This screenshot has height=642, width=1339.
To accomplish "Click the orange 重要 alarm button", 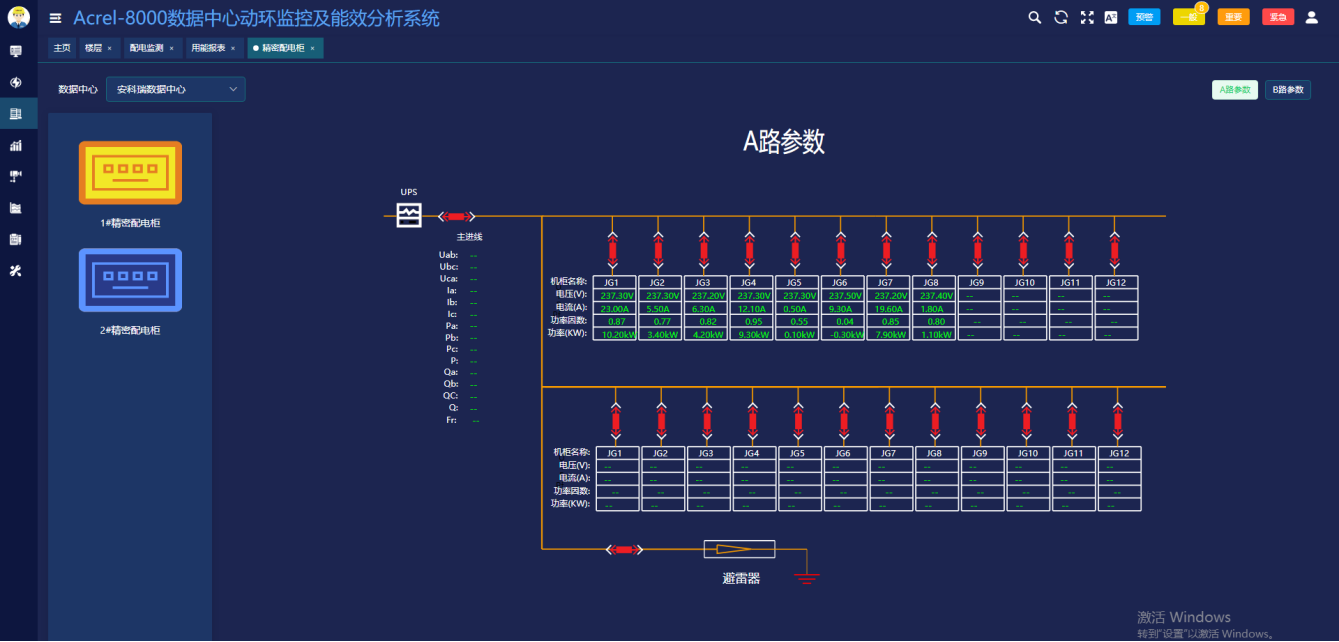I will (x=1234, y=17).
